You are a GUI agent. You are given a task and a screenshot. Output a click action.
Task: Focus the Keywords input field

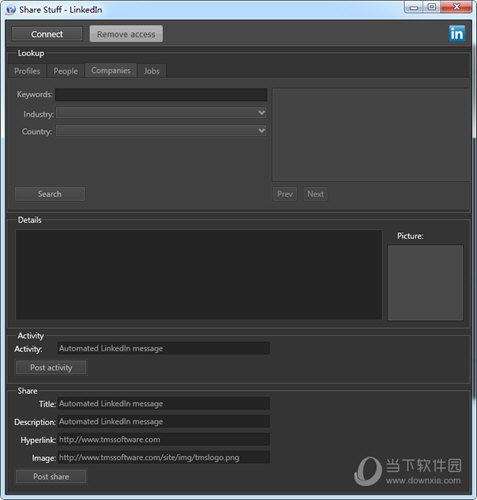(x=161, y=95)
